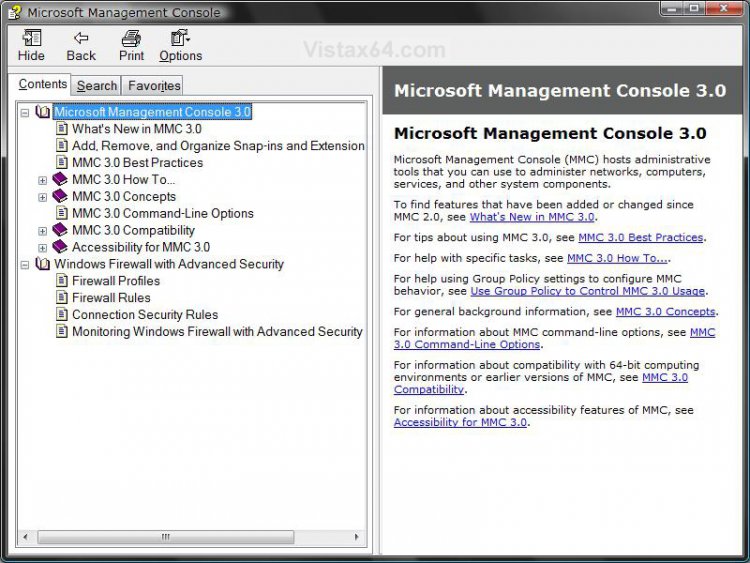Select the MMC 3.0 Concepts tree label
The height and width of the screenshot is (563, 750).
(x=124, y=197)
